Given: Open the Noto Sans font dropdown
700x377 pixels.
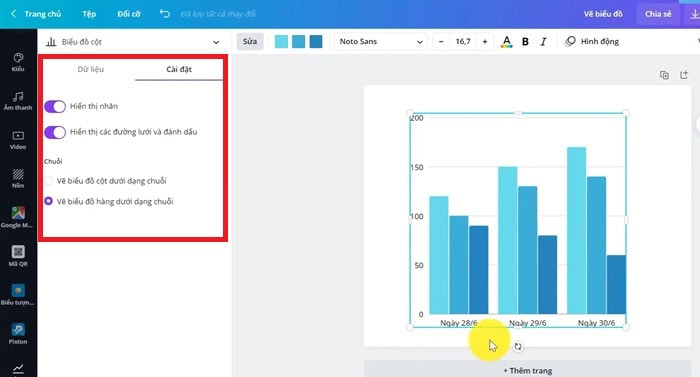Looking at the screenshot, I should pyautogui.click(x=381, y=42).
